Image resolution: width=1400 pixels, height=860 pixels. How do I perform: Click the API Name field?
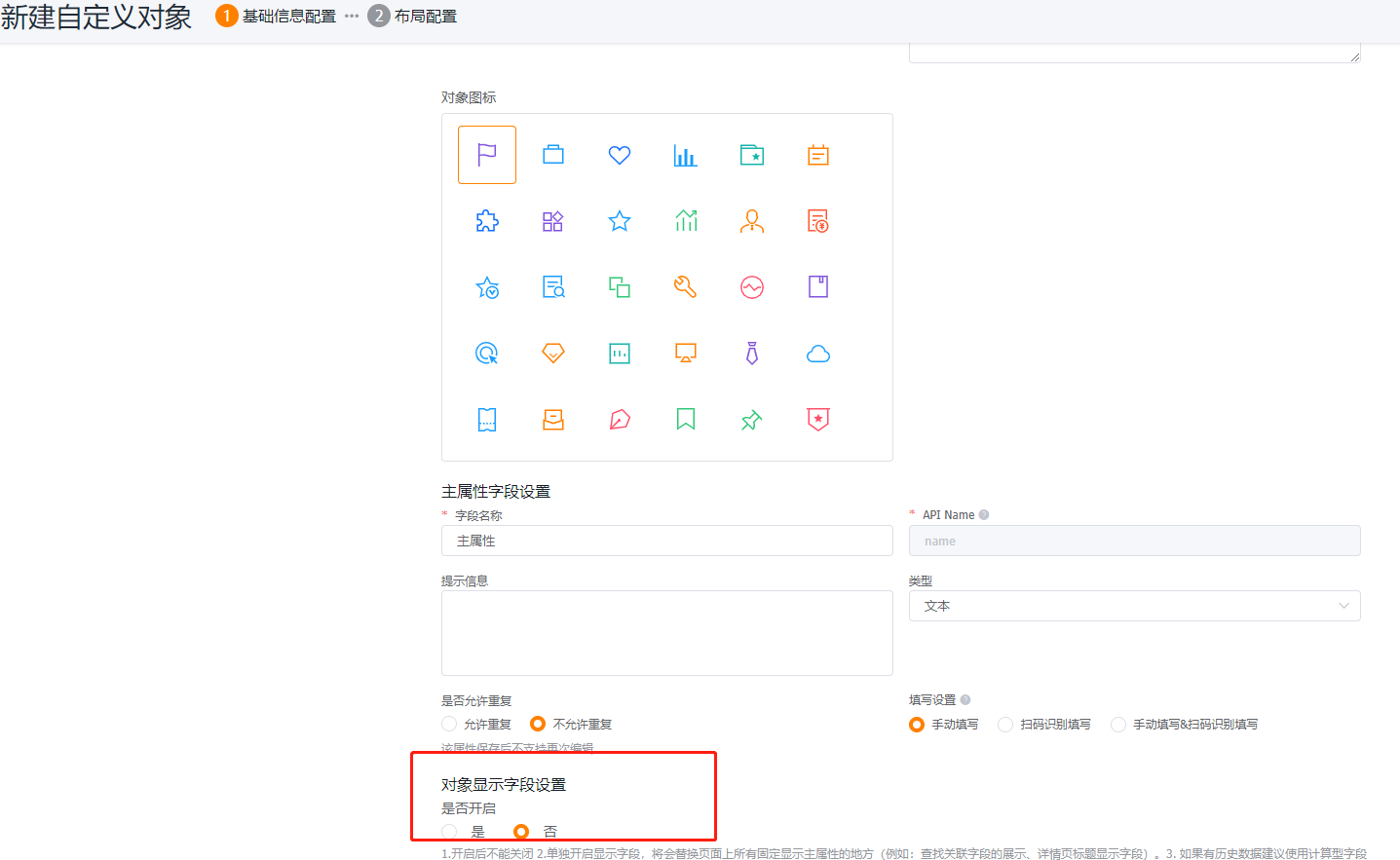point(1135,541)
